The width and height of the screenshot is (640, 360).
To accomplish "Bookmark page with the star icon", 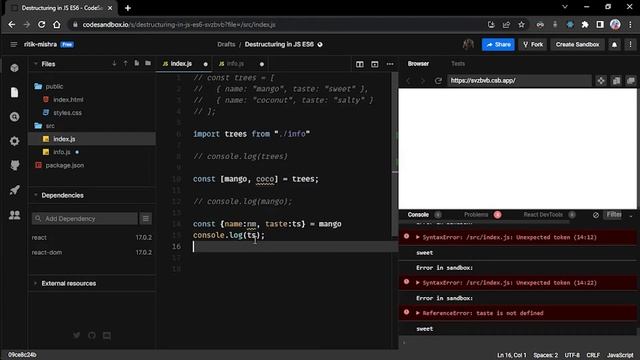I will [521, 24].
